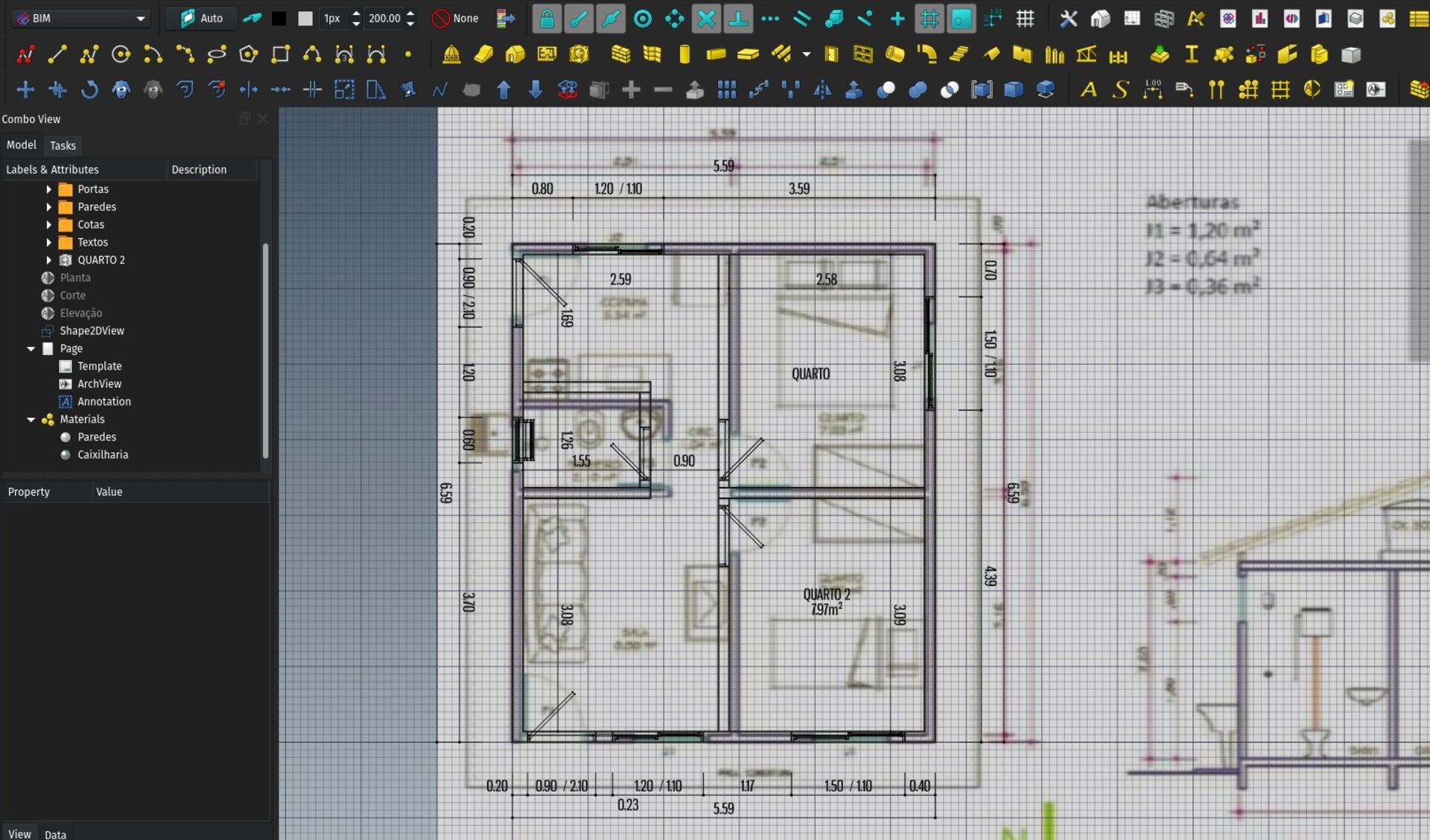Toggle snap to grid

click(929, 19)
